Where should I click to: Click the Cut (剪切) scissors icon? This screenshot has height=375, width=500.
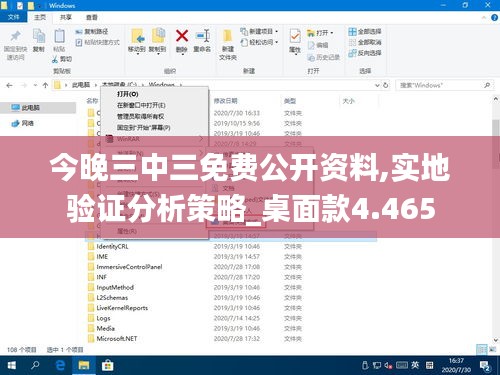55,59
